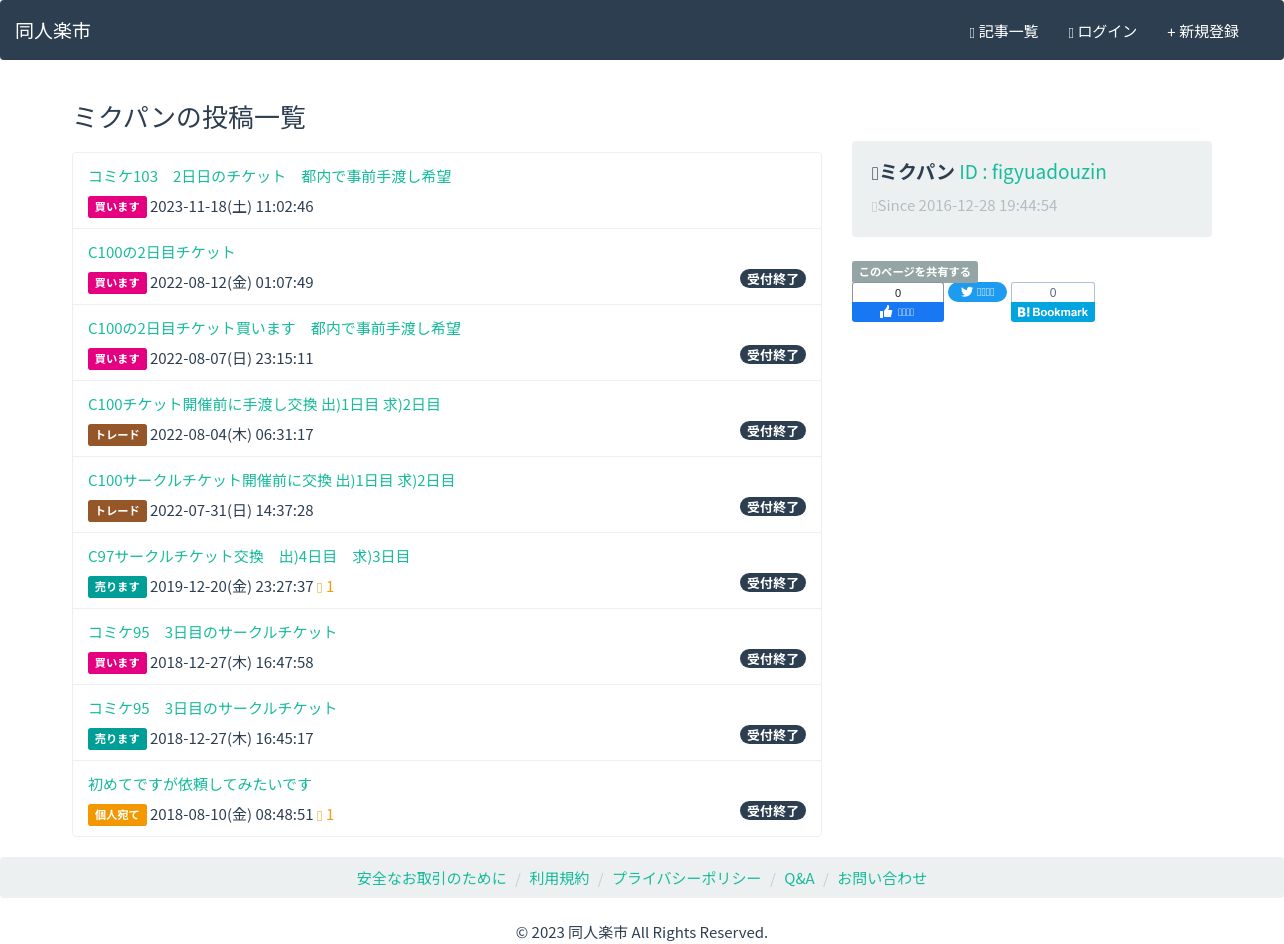Click 受付終了 badge on the 16:45:17 コミケ95 post

pyautogui.click(x=773, y=735)
